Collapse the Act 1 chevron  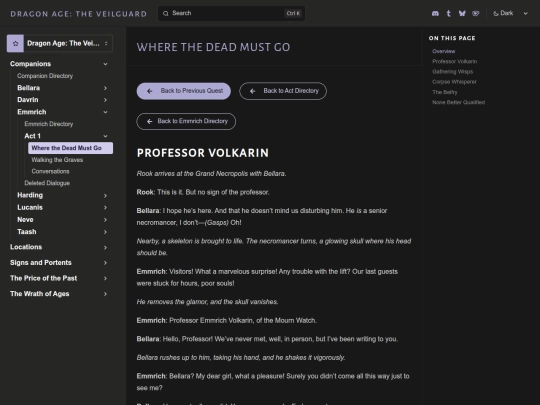click(x=105, y=136)
